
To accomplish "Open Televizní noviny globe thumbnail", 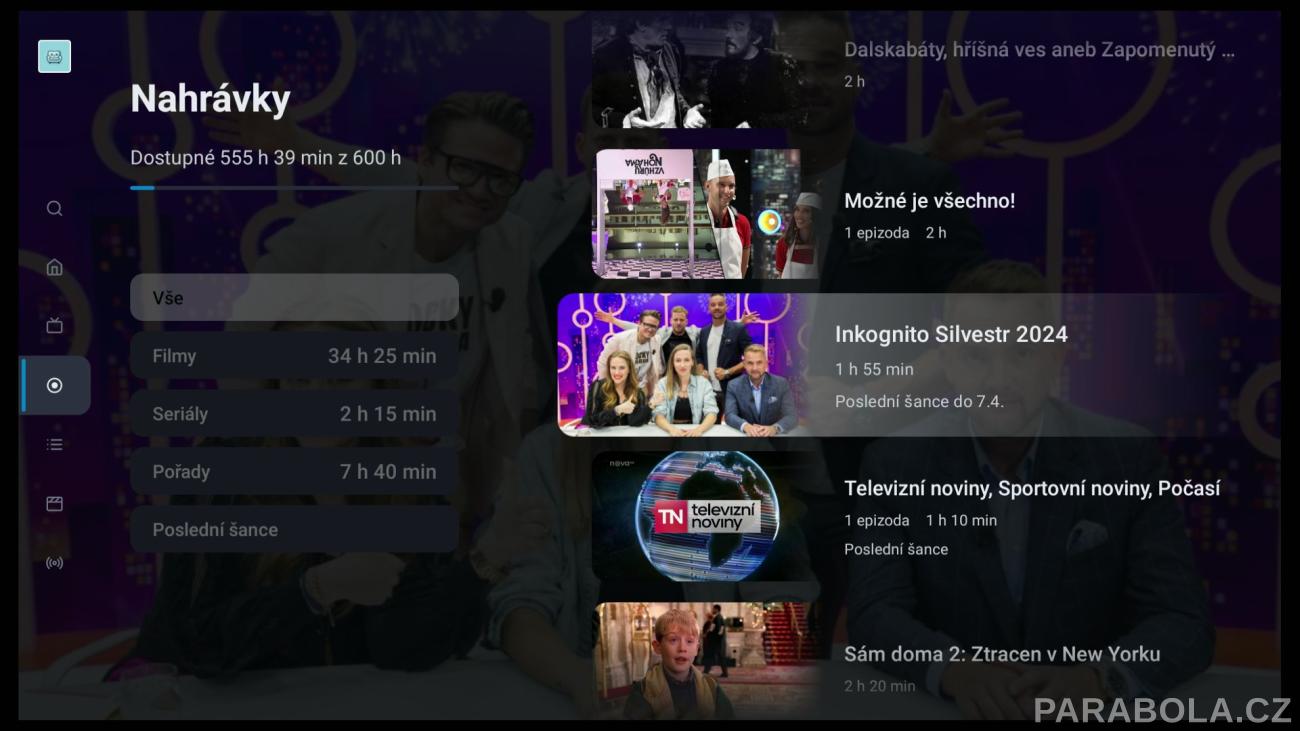I will point(706,516).
